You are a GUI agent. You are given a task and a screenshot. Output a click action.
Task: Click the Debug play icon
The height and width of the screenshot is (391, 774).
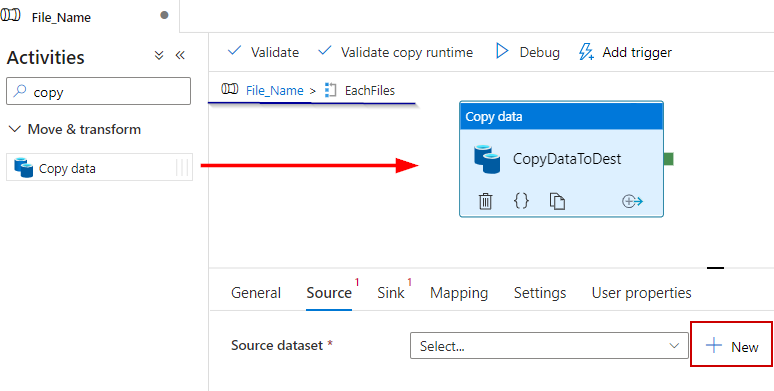pos(502,51)
